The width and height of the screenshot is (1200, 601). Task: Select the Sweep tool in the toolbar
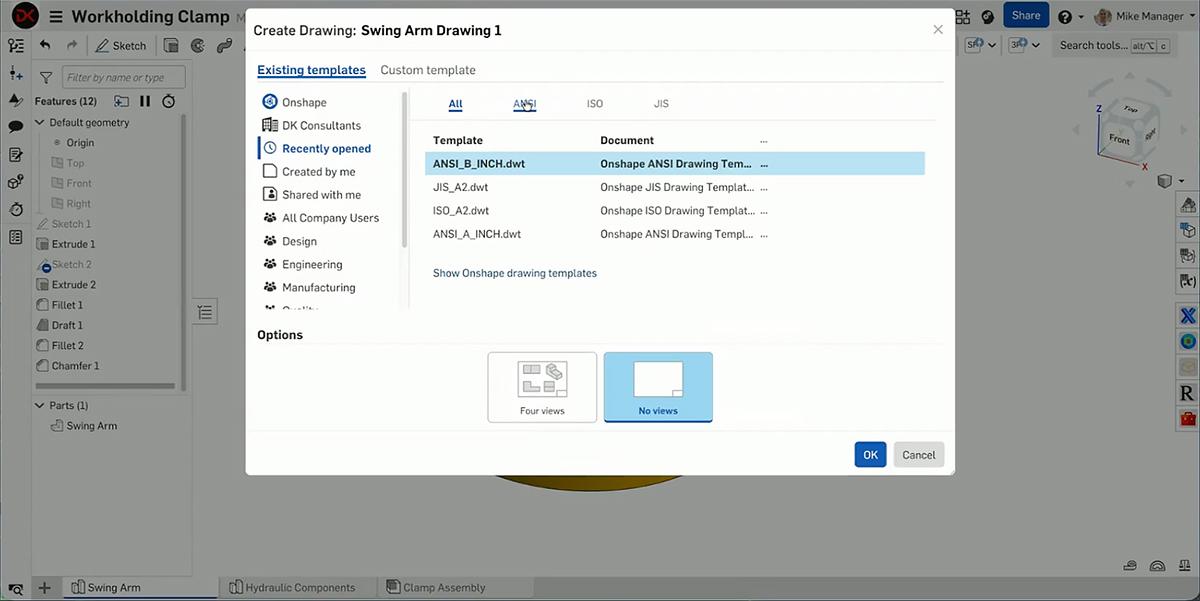226,45
